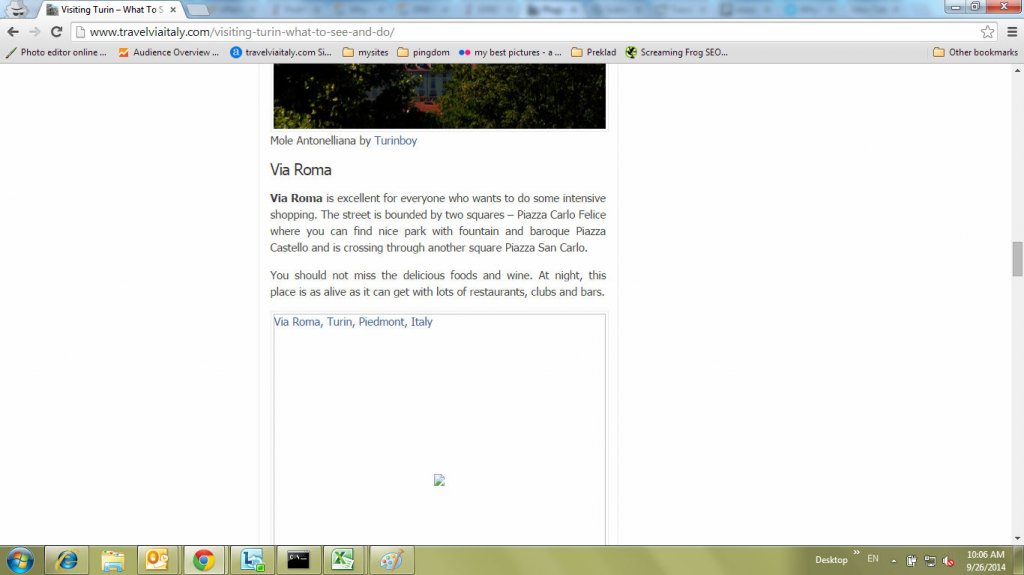
Task: Select the Visiting Turin – What To See tab
Action: [x=111, y=10]
